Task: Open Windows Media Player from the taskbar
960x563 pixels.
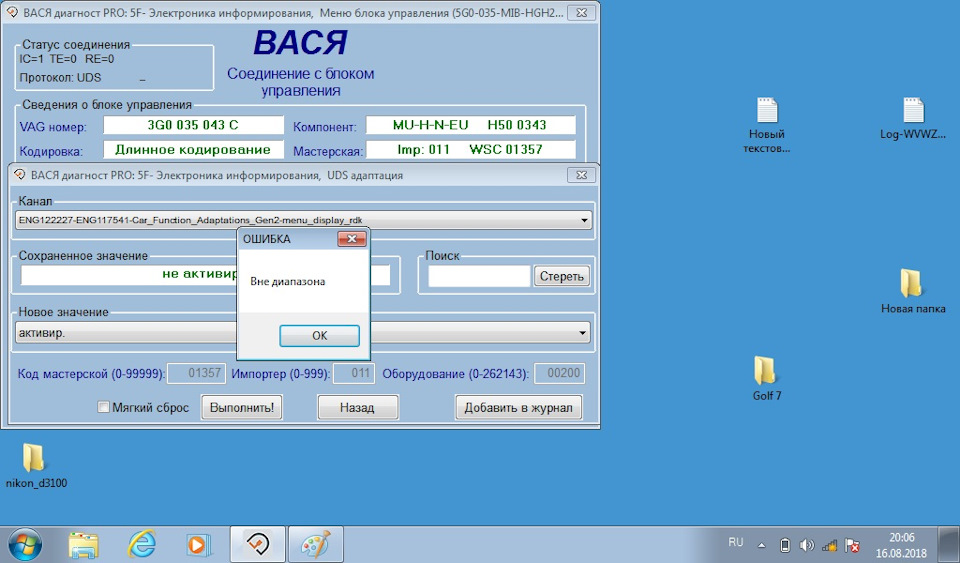Action: 198,544
